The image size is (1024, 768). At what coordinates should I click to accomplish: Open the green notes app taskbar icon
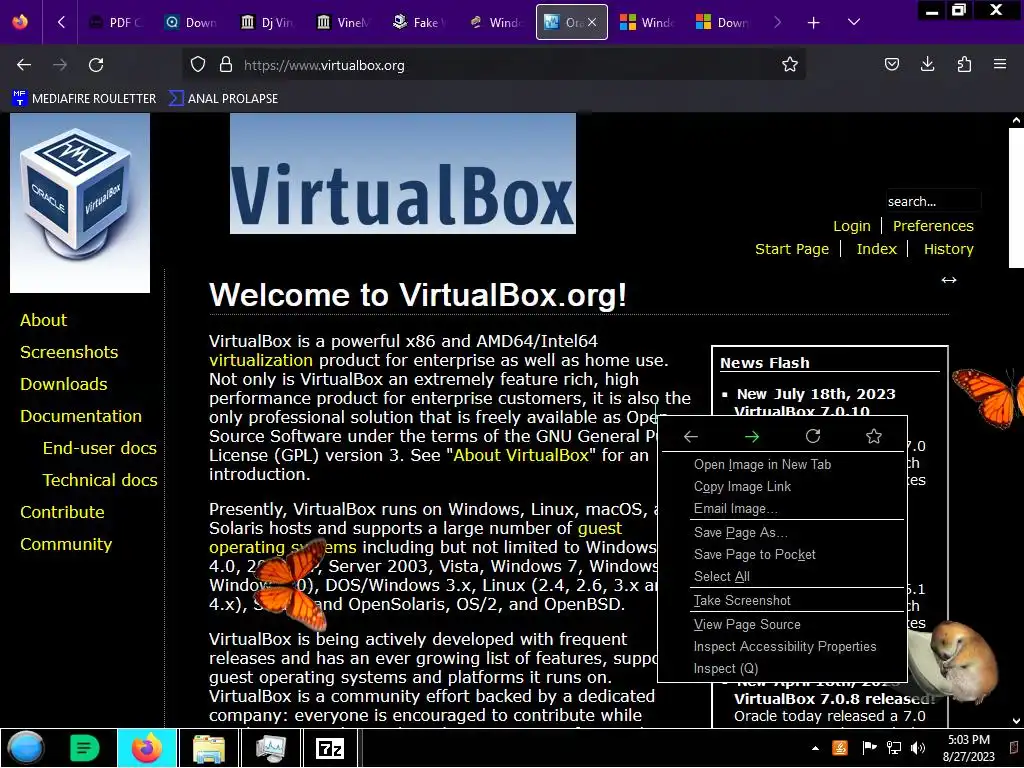coord(84,748)
